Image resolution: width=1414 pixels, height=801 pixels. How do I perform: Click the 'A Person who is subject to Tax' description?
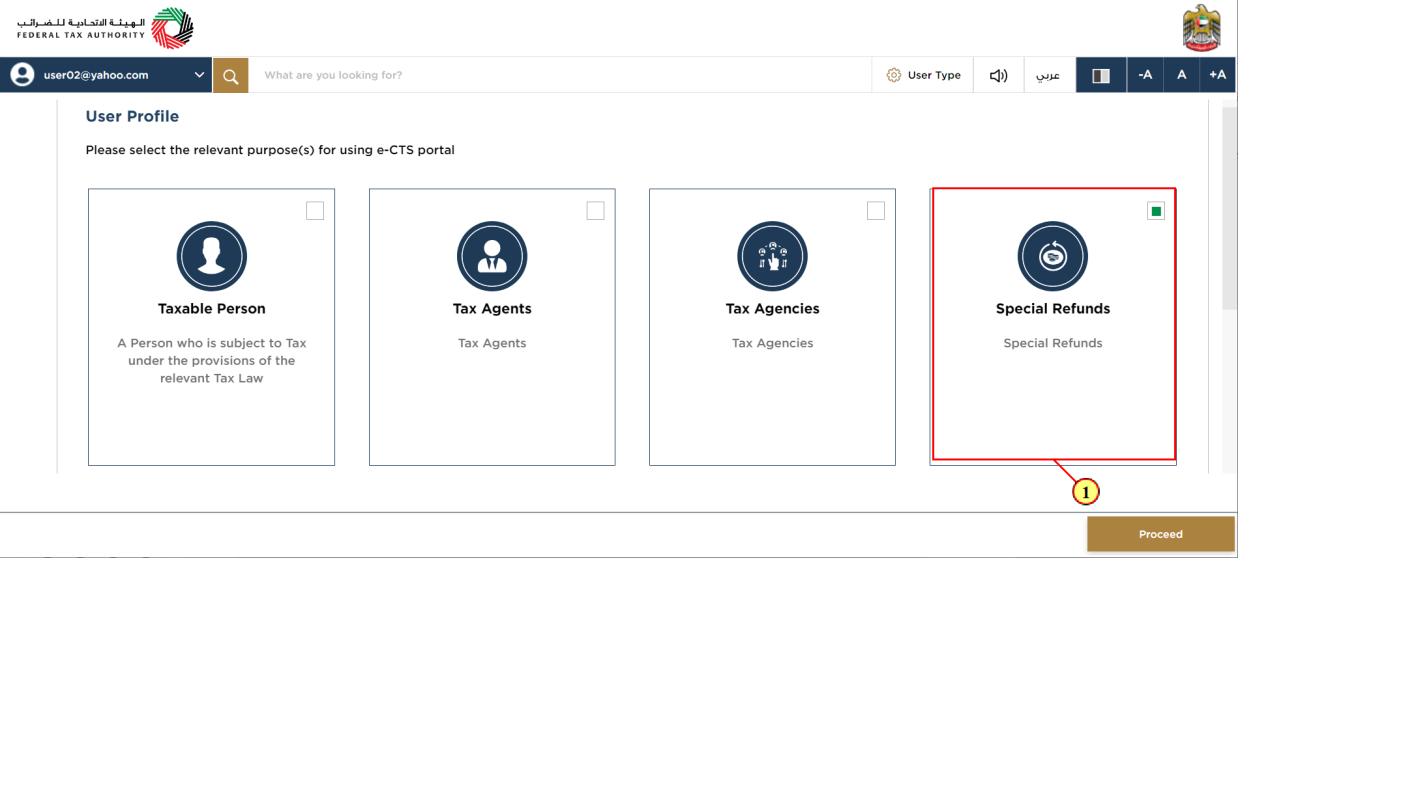(x=211, y=361)
